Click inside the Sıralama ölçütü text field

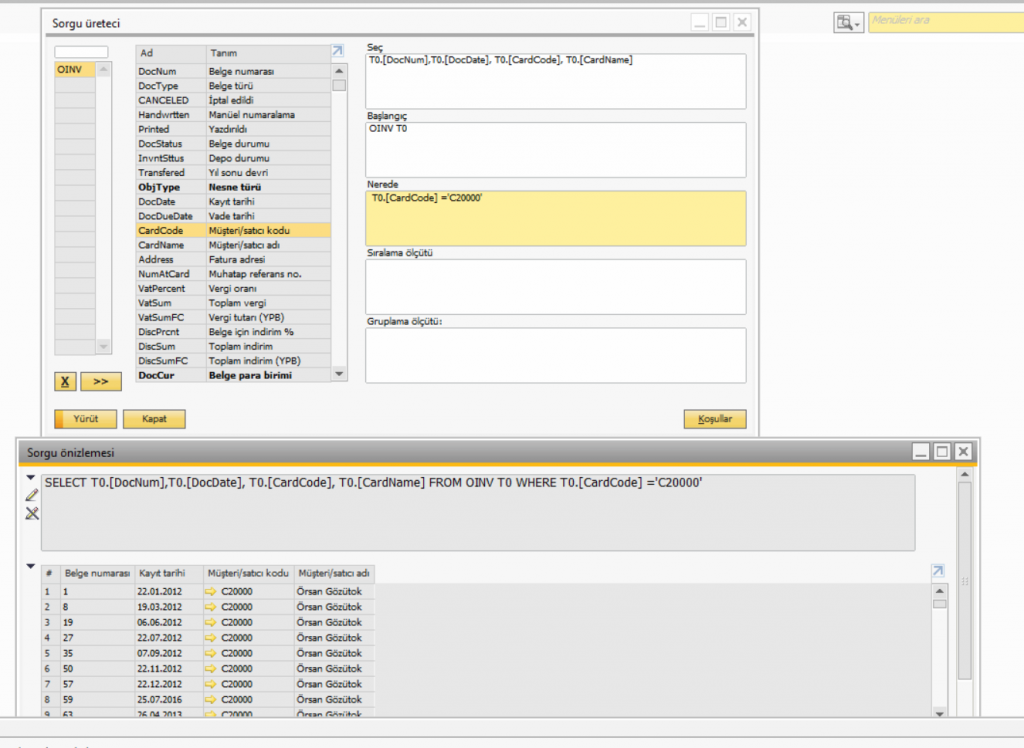(555, 286)
